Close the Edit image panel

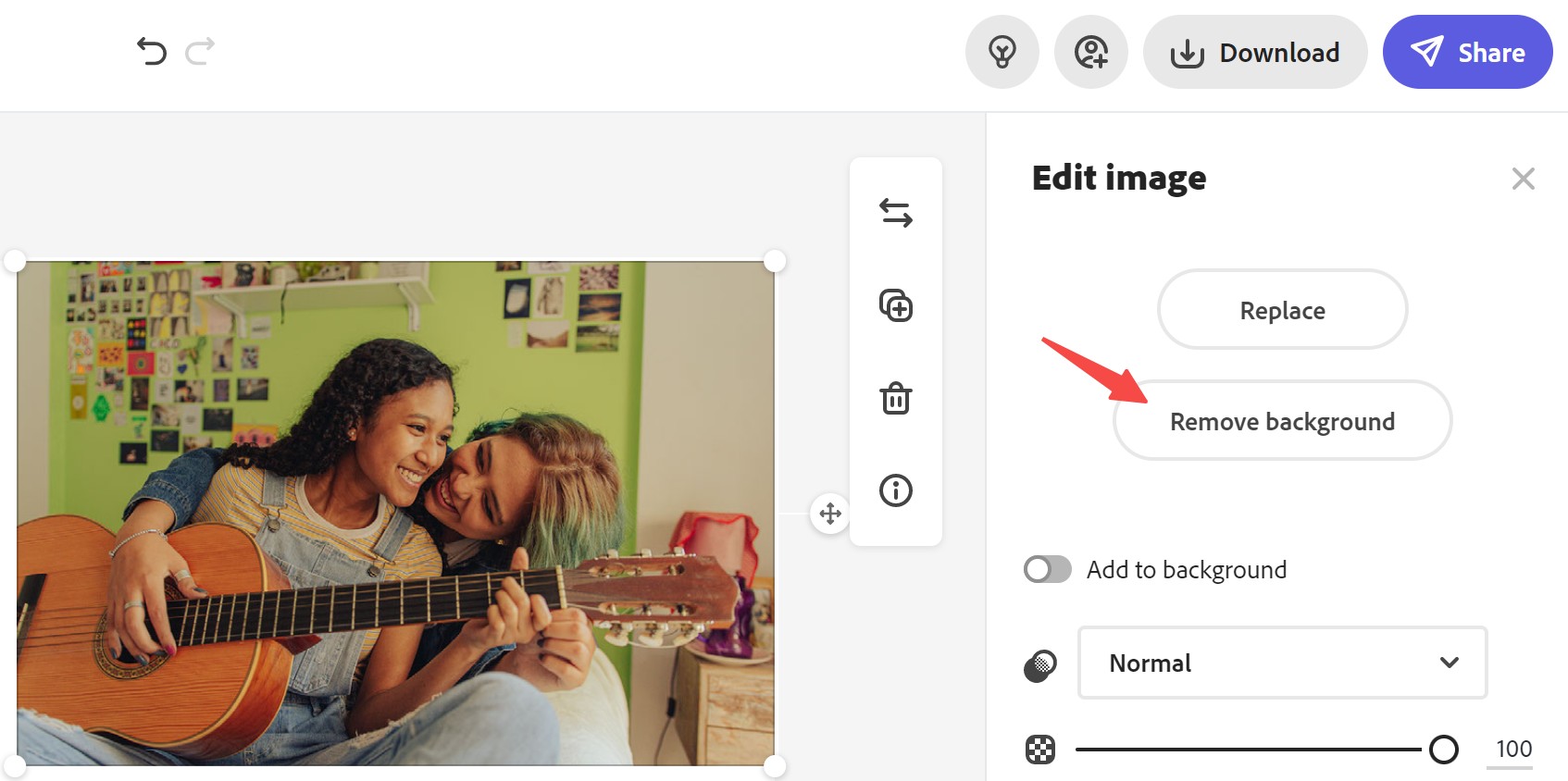1523,179
